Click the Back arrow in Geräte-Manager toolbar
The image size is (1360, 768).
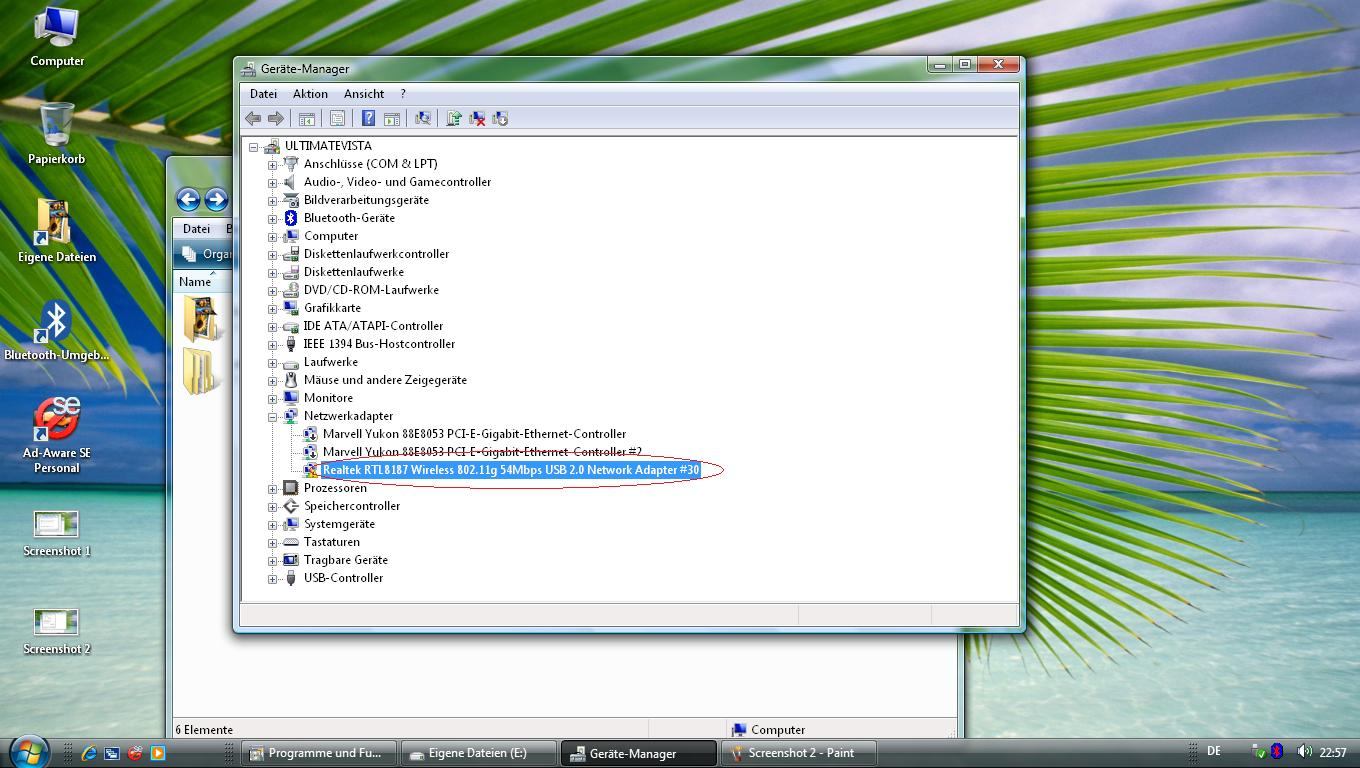pos(254,118)
